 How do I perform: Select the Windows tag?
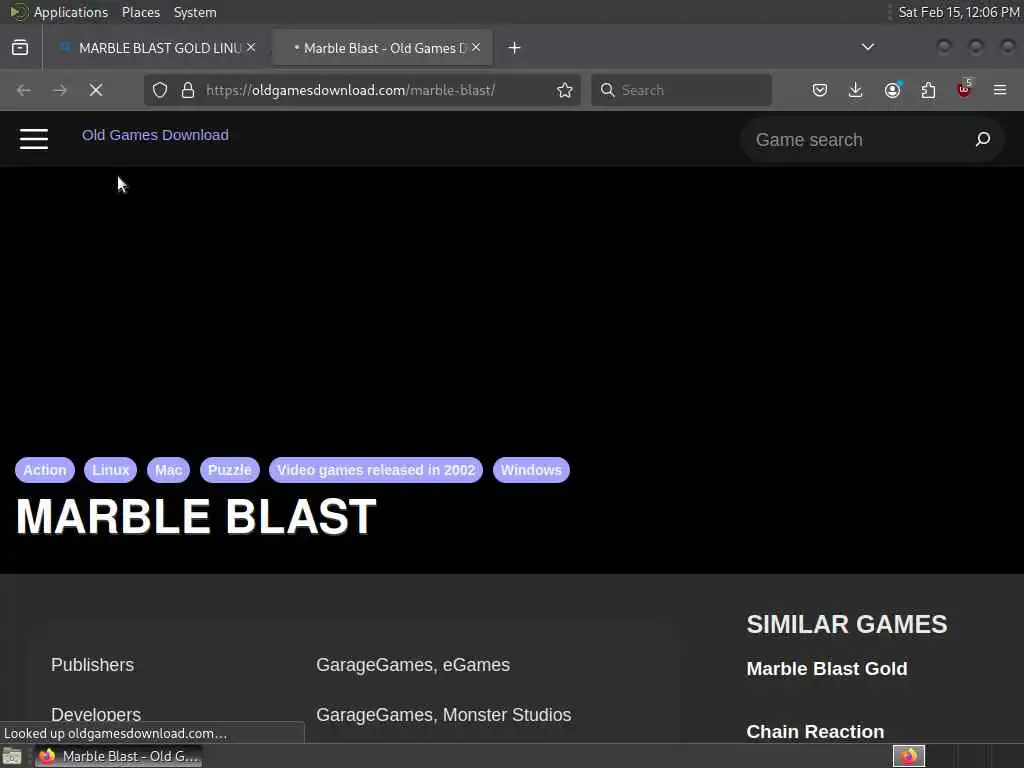[x=532, y=470]
